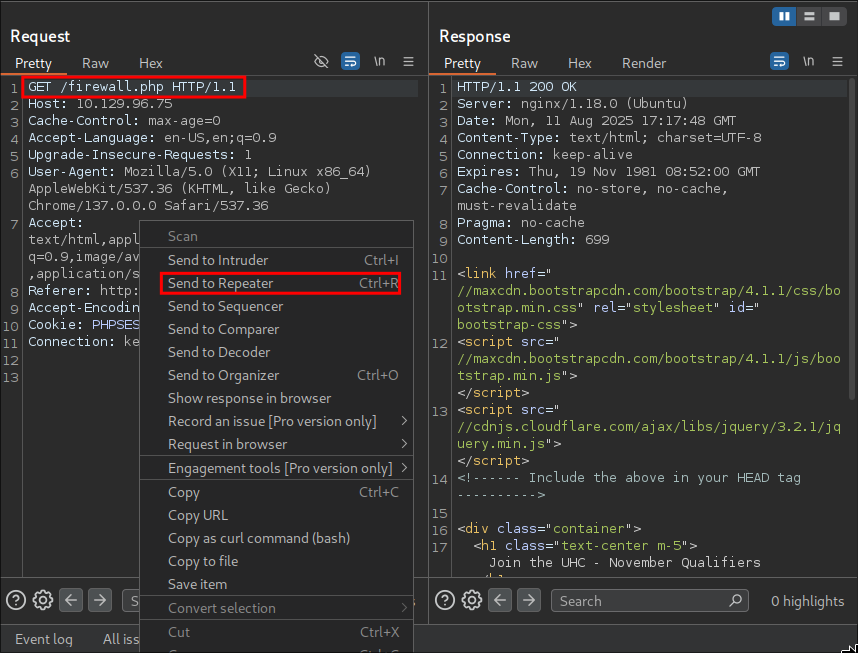Expand Convert selection submenu
858x653 pixels.
[276, 608]
